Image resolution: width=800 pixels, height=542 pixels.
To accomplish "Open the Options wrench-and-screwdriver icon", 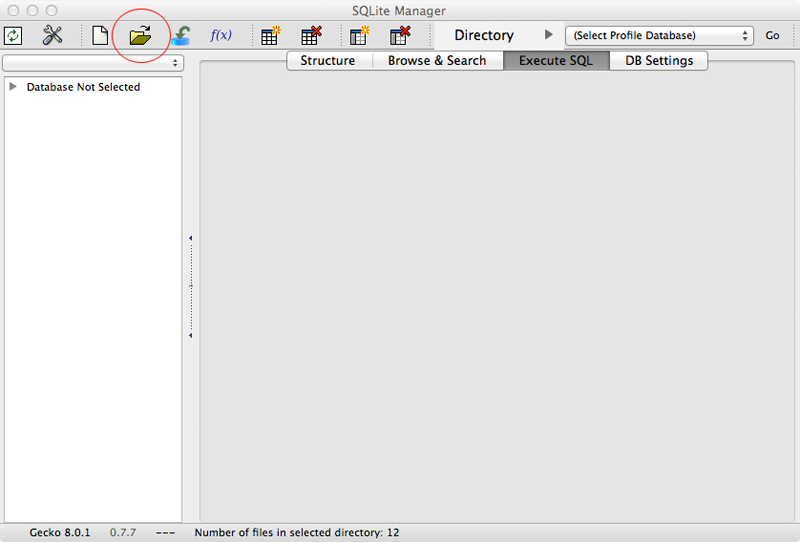I will click(x=52, y=35).
